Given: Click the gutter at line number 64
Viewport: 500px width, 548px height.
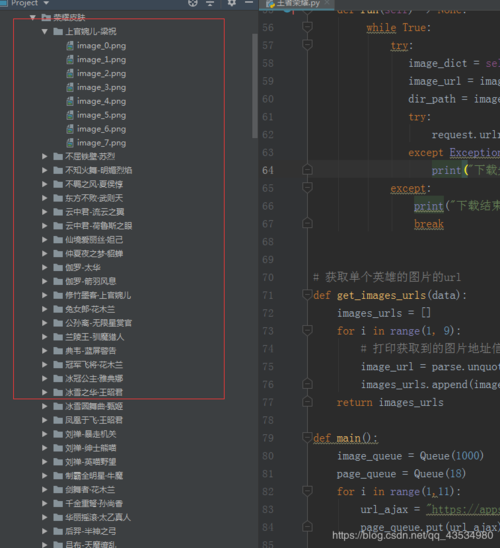Looking at the screenshot, I should tap(268, 170).
